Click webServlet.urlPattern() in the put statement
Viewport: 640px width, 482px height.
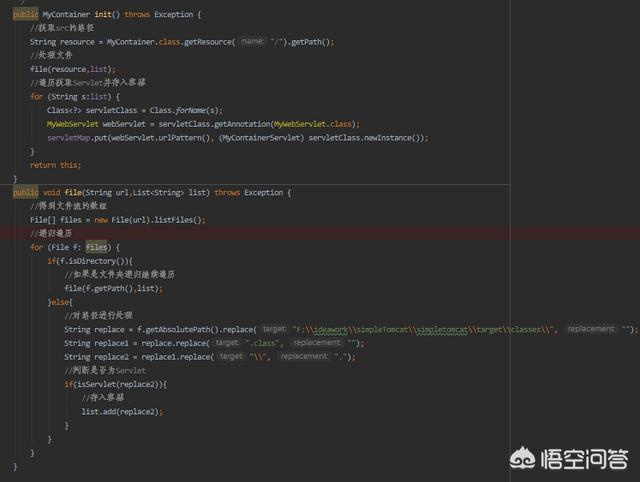click(x=161, y=138)
